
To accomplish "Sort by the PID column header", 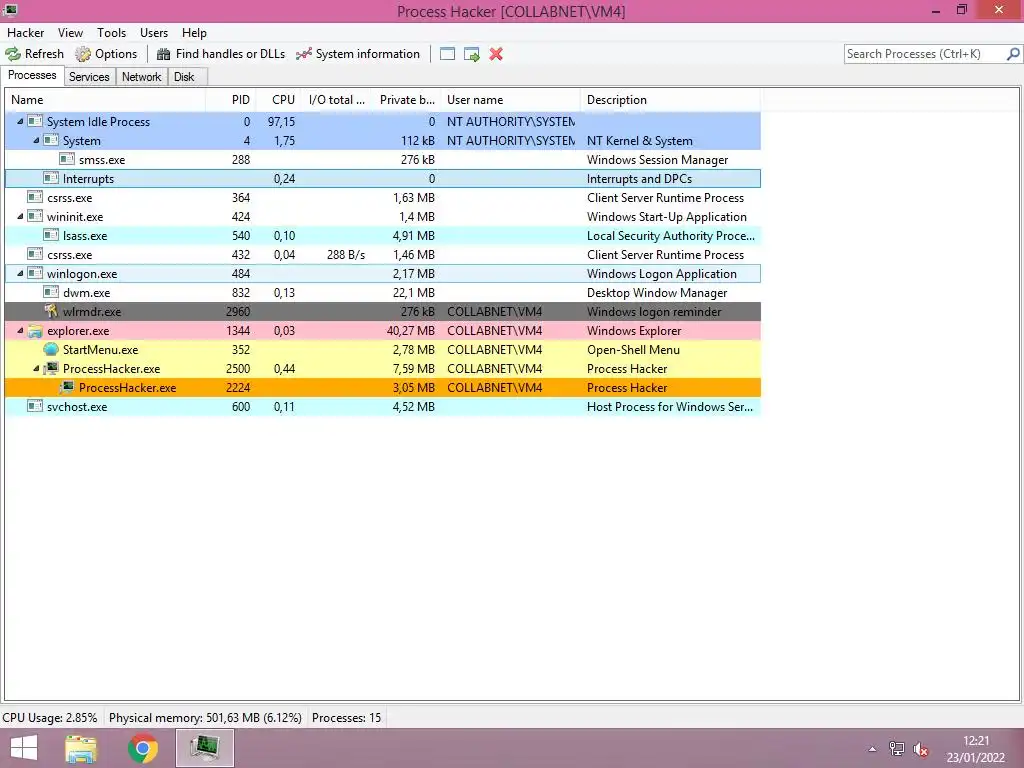I will (x=230, y=100).
